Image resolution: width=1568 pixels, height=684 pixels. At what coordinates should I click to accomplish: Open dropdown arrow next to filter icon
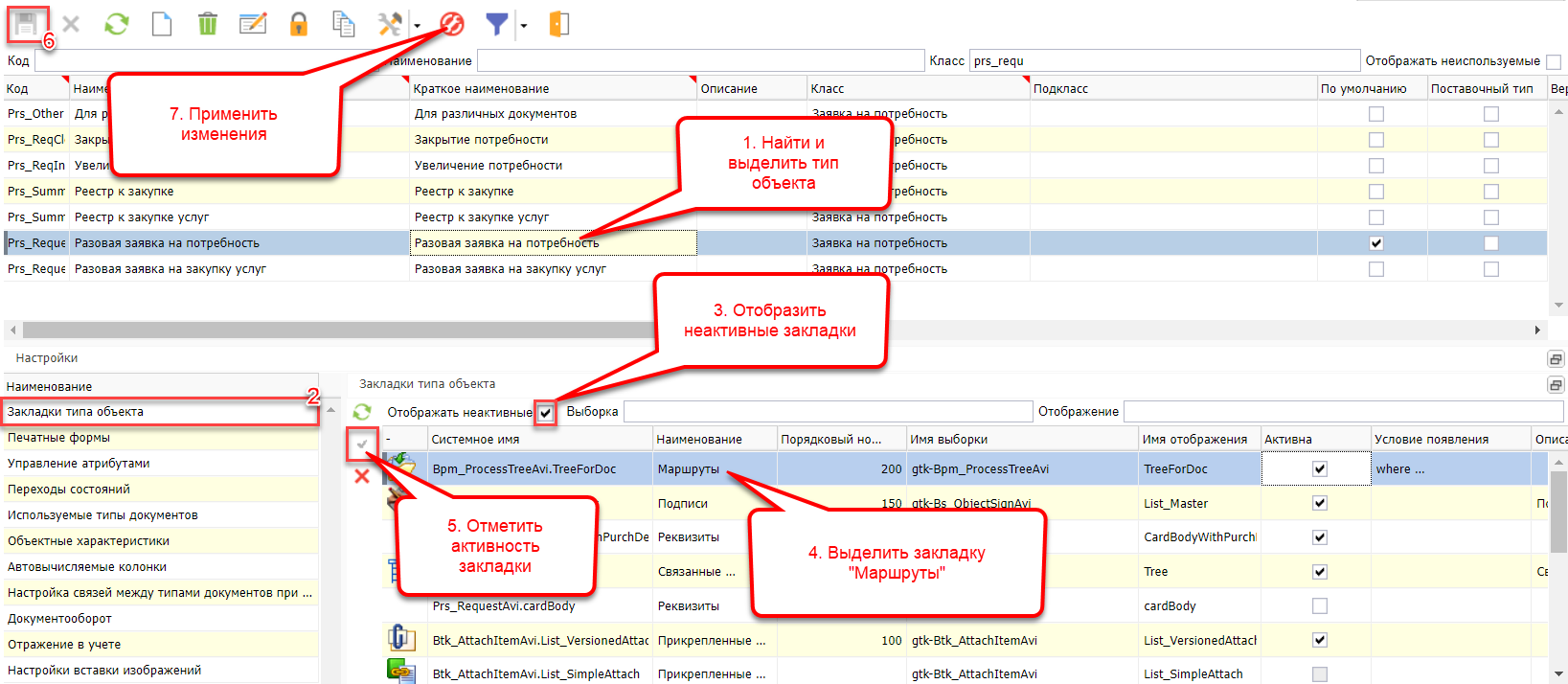point(523,26)
